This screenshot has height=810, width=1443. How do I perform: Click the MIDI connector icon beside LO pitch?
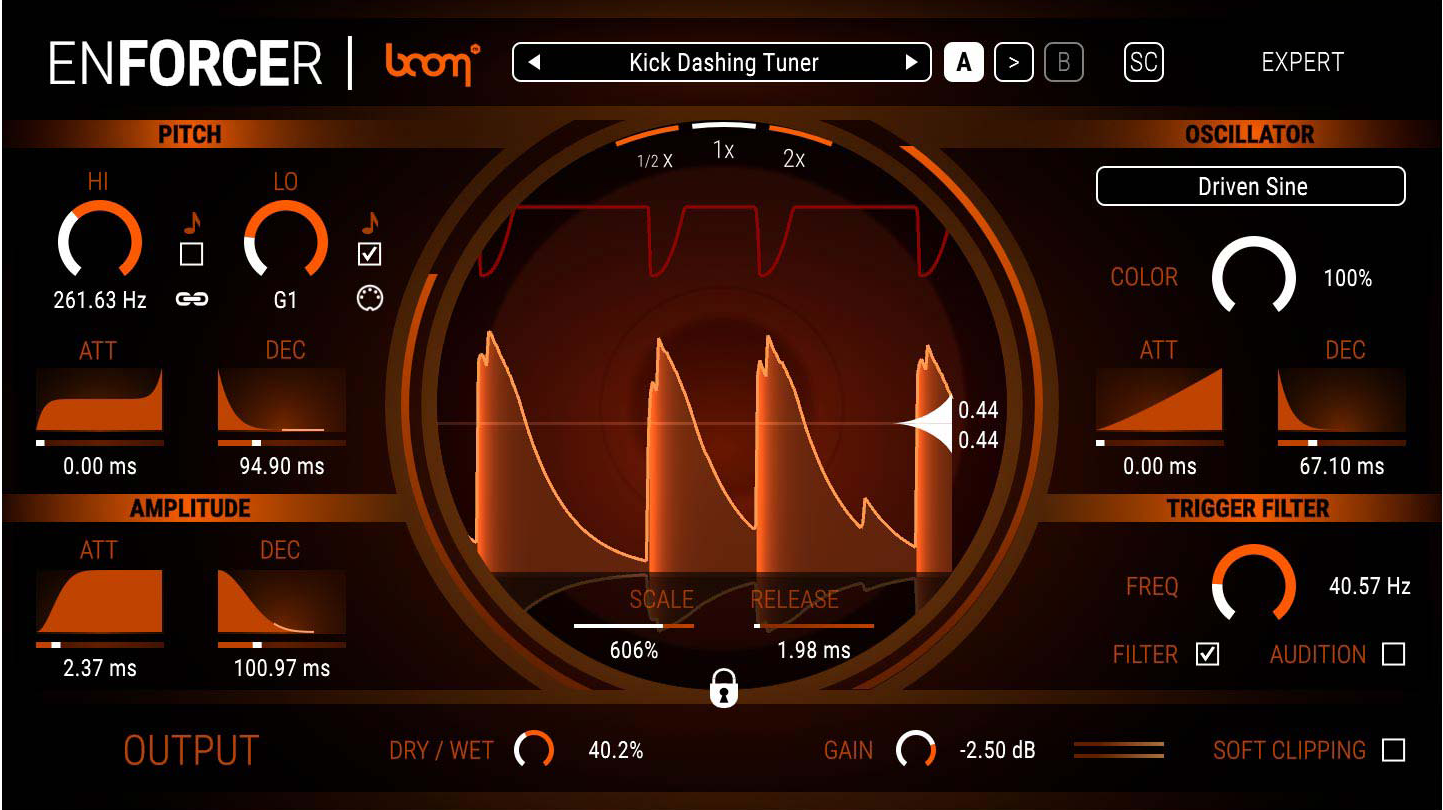click(369, 299)
